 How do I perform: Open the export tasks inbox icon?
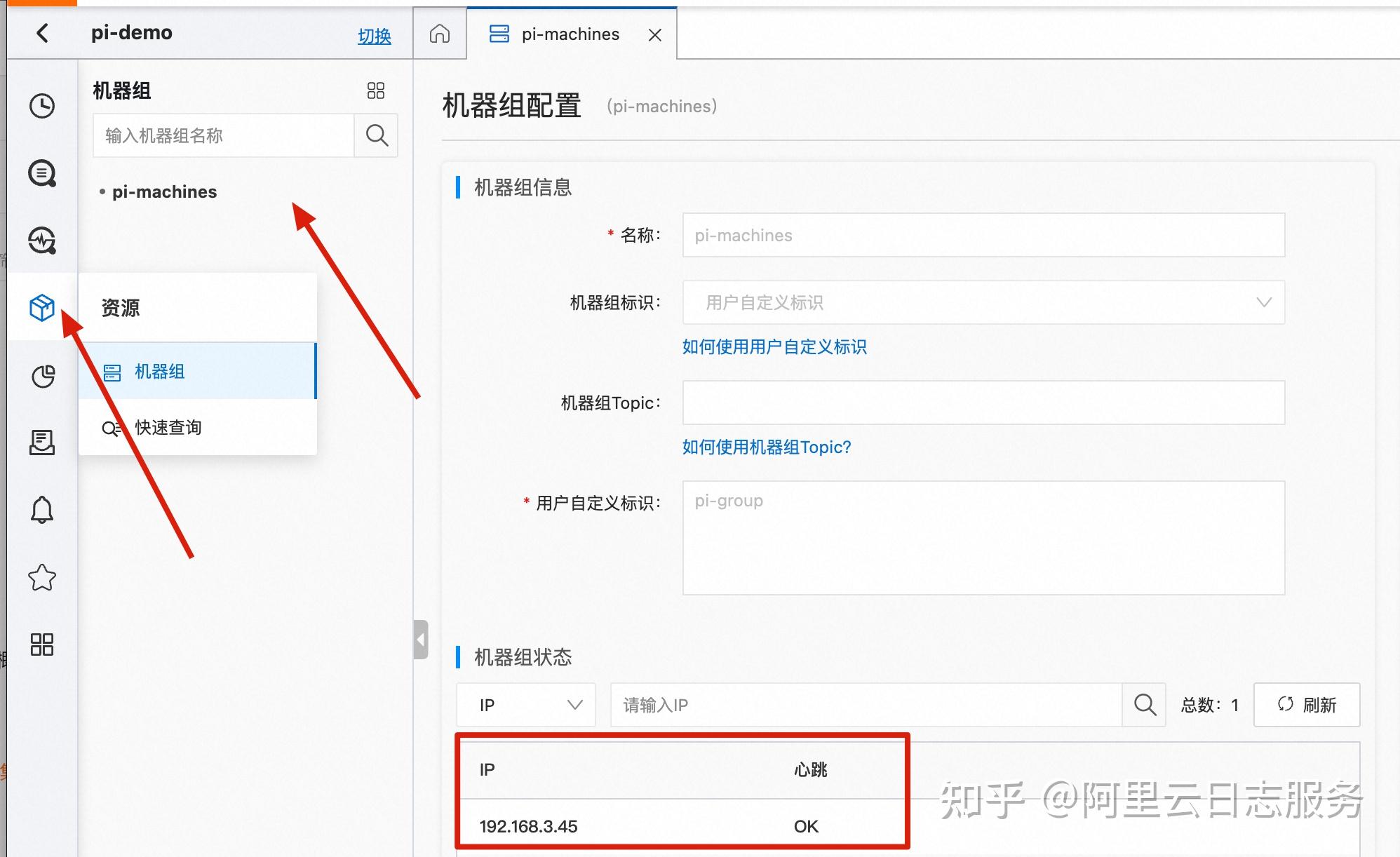(42, 442)
